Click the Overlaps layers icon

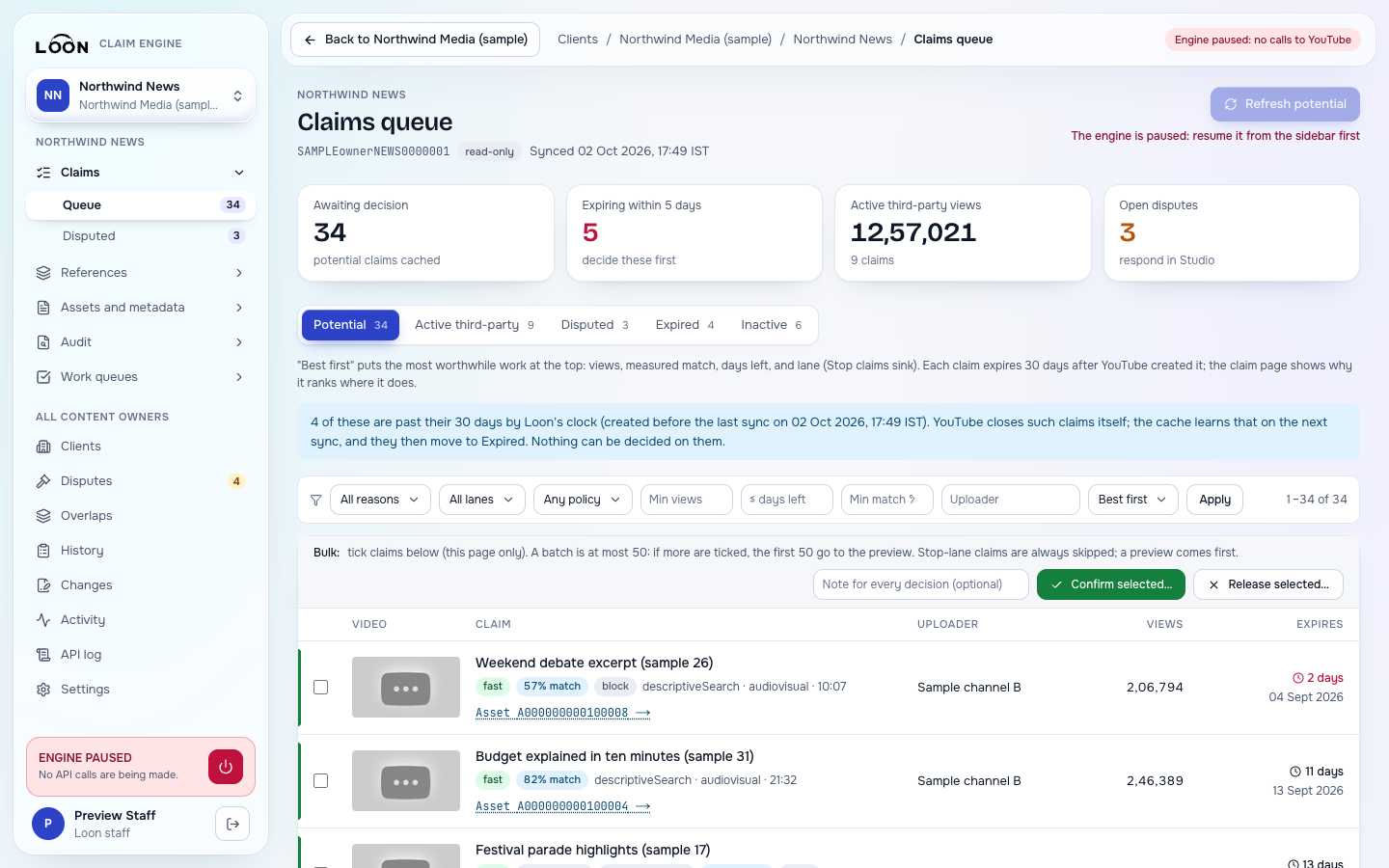[43, 516]
